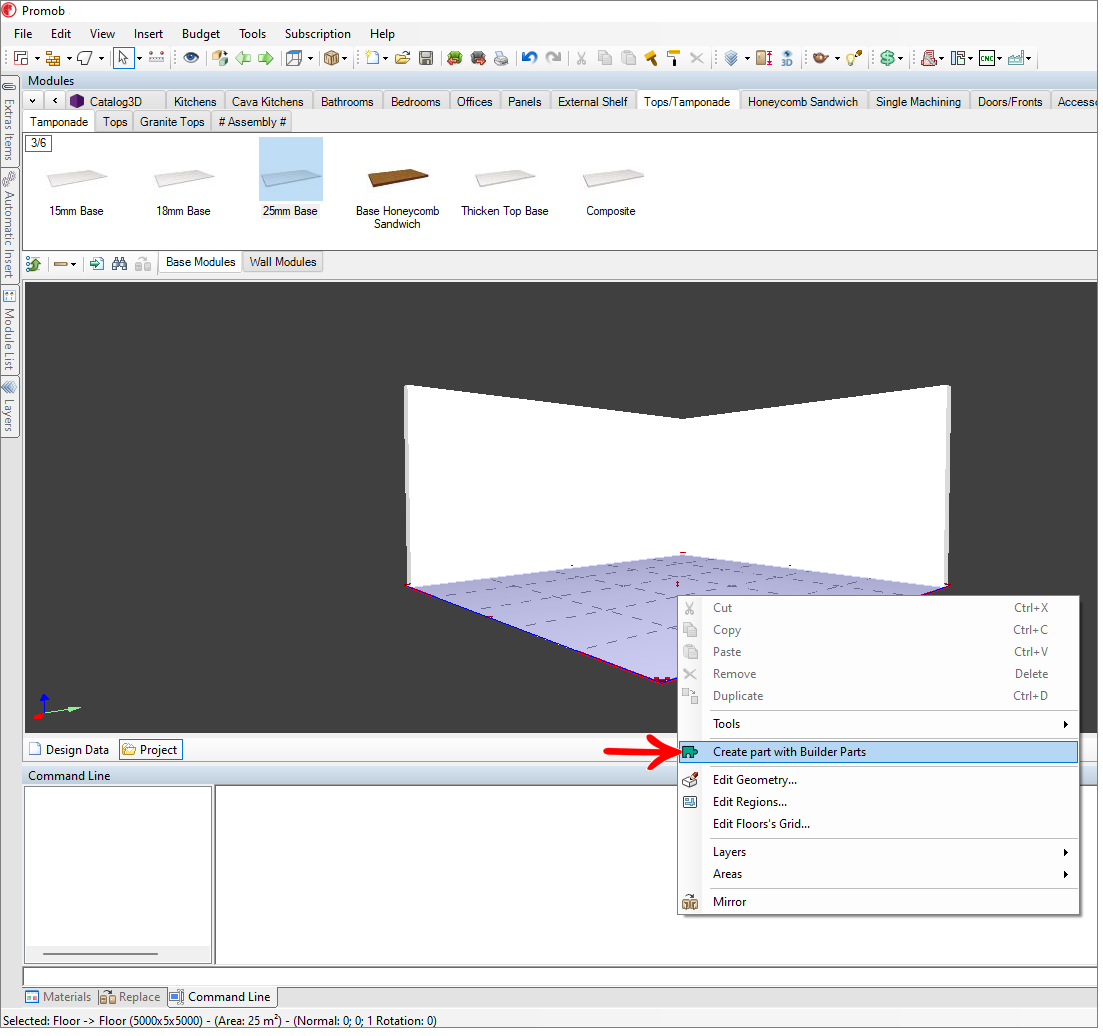
Task: Click the save floppy disk icon
Action: pyautogui.click(x=426, y=58)
